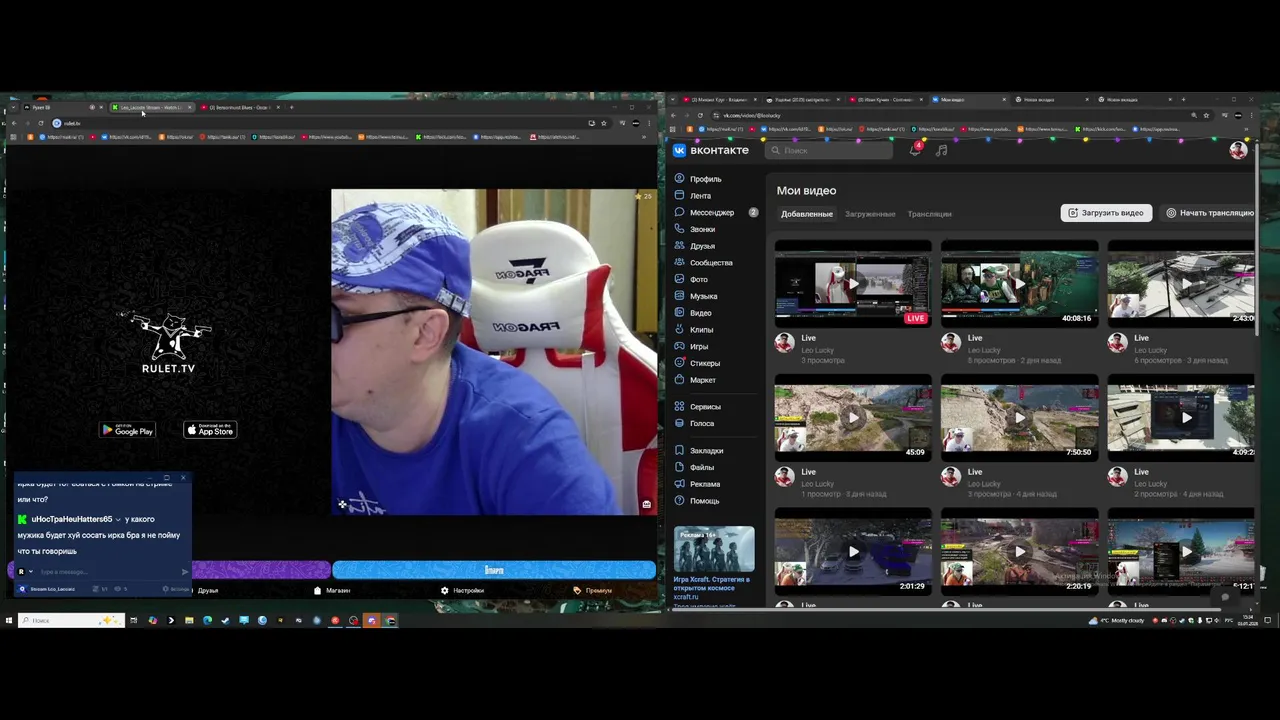The width and height of the screenshot is (1280, 720).
Task: Open Видео in the VK sidebar
Action: click(x=693, y=313)
